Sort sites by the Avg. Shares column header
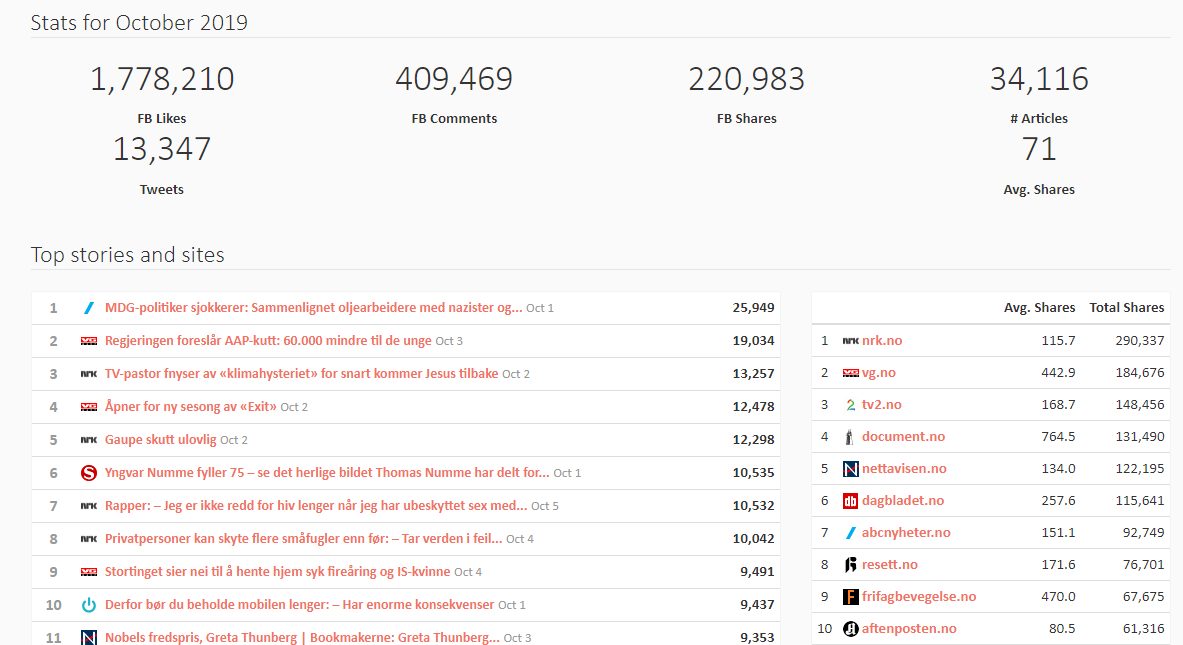Viewport: 1183px width, 645px height. point(1039,308)
